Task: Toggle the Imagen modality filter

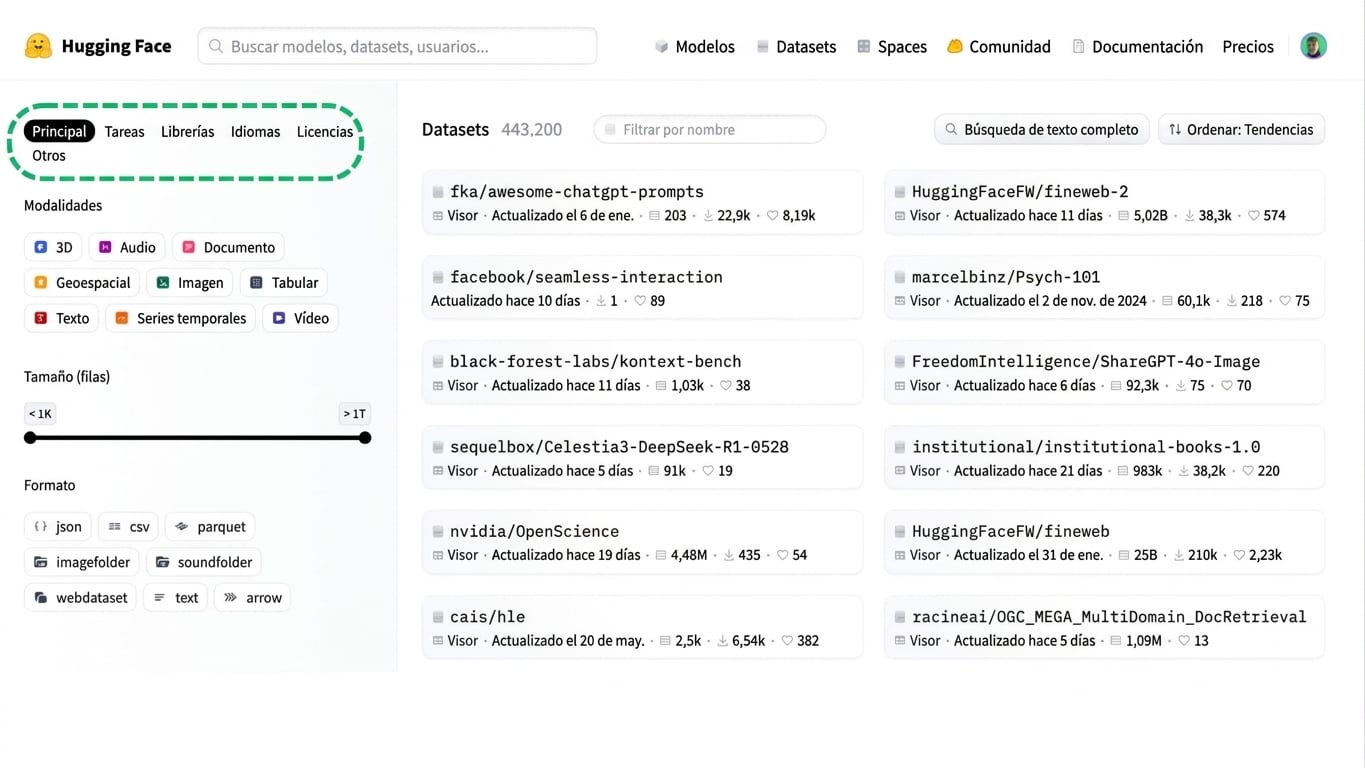Action: point(190,283)
